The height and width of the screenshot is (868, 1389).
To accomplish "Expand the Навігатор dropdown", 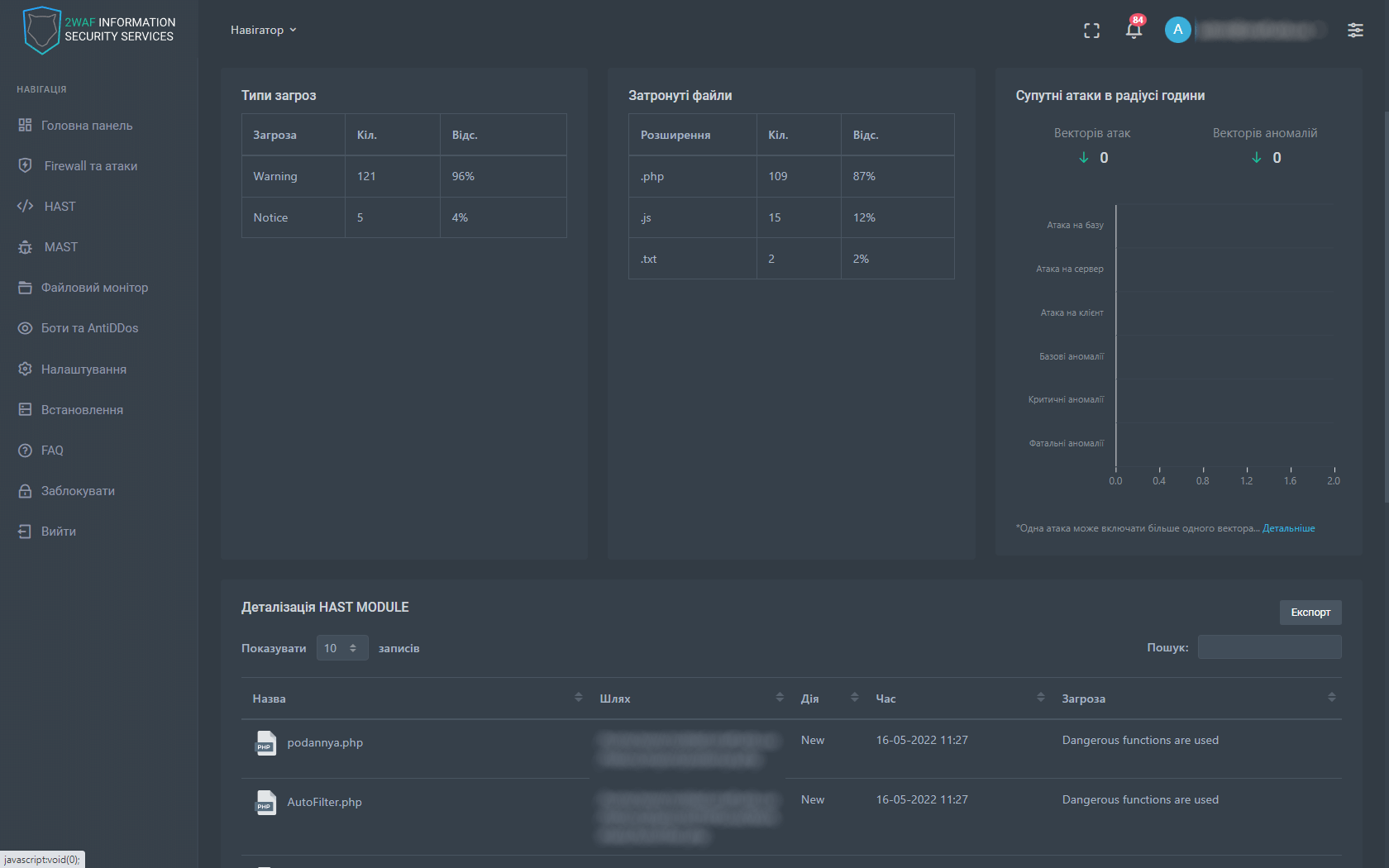I will 264,30.
